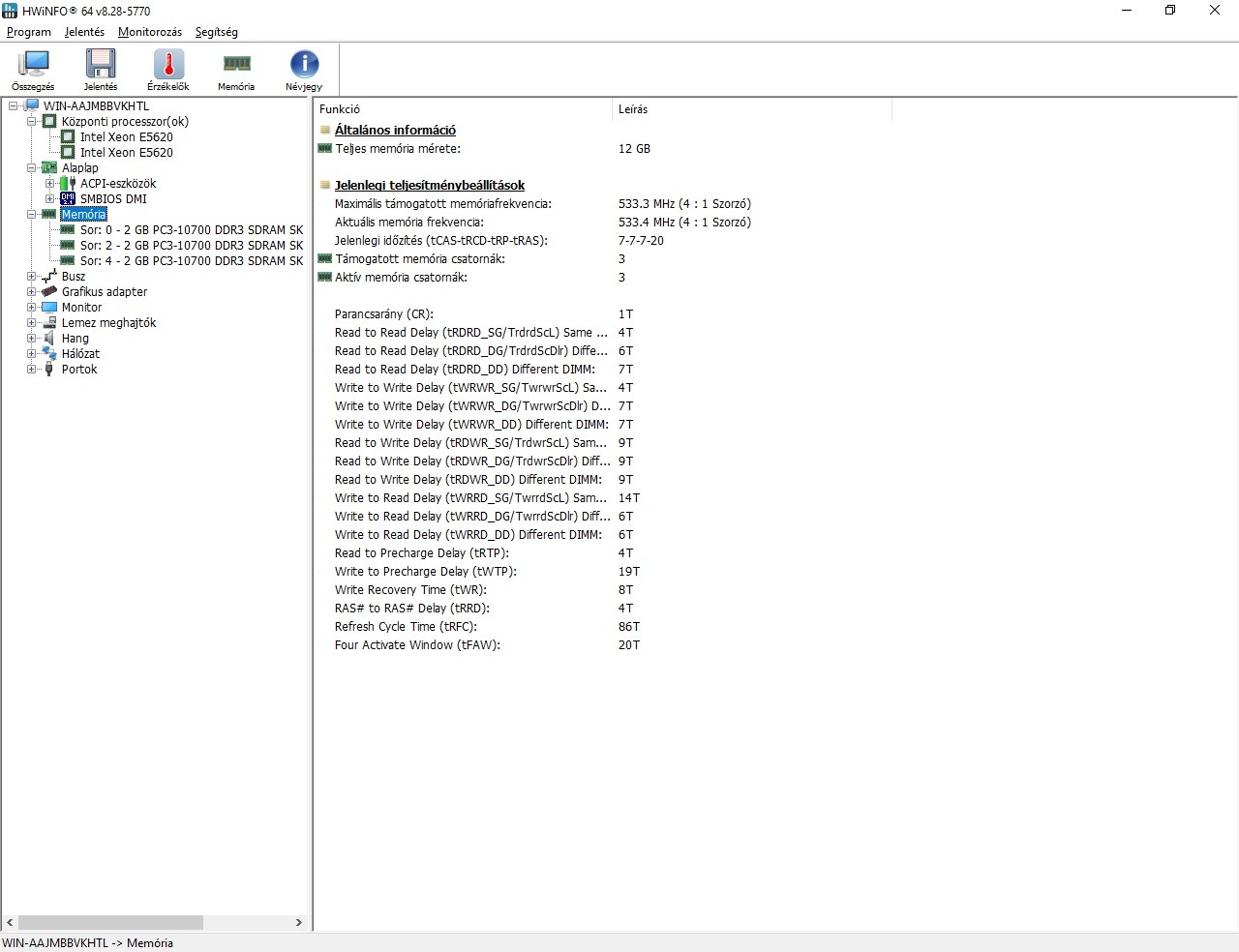Click the module icon for Sor: 2 row
Screen dimensions: 1239x952
click(x=68, y=245)
